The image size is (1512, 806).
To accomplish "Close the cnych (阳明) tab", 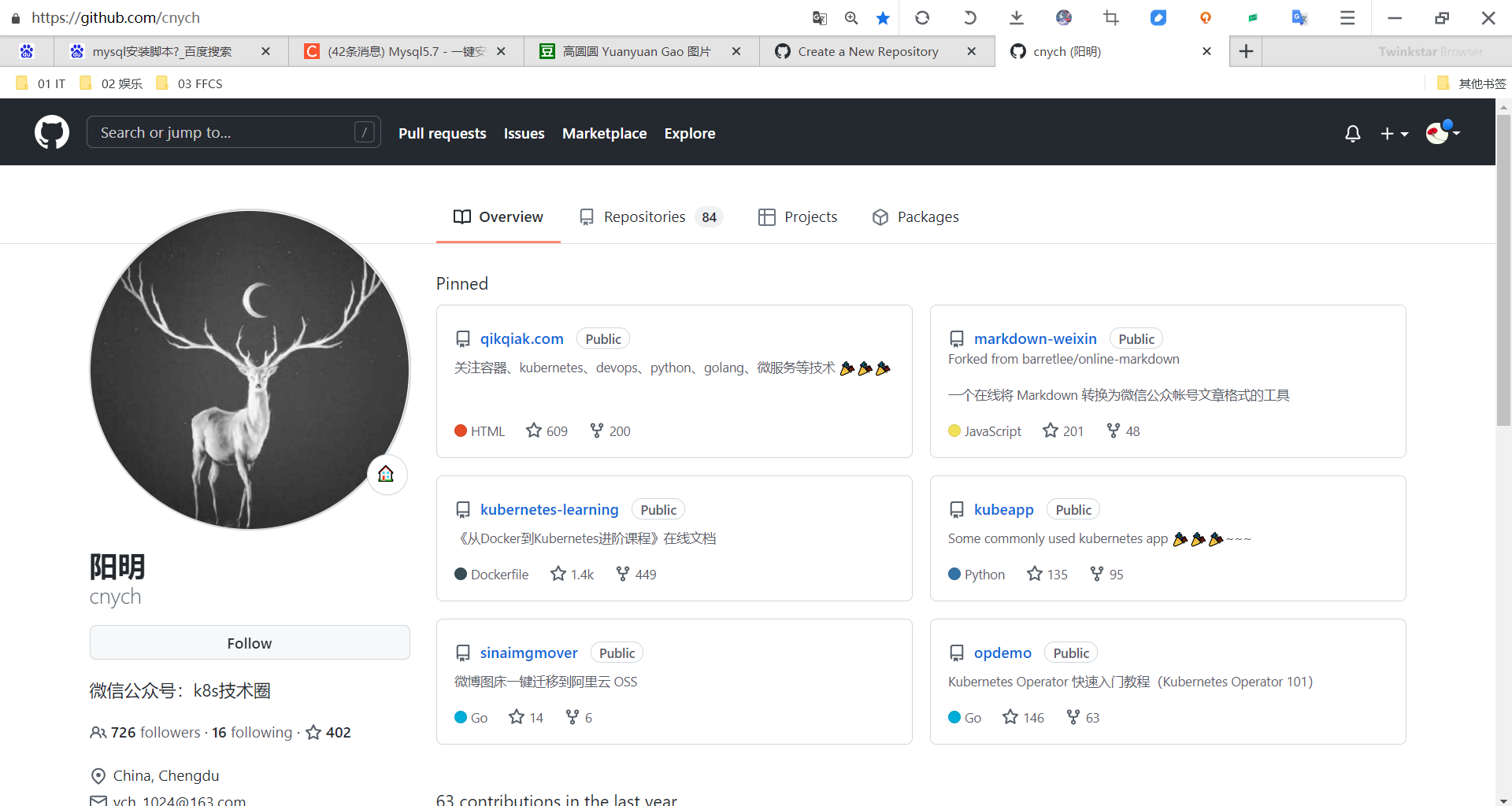I will (x=1206, y=51).
